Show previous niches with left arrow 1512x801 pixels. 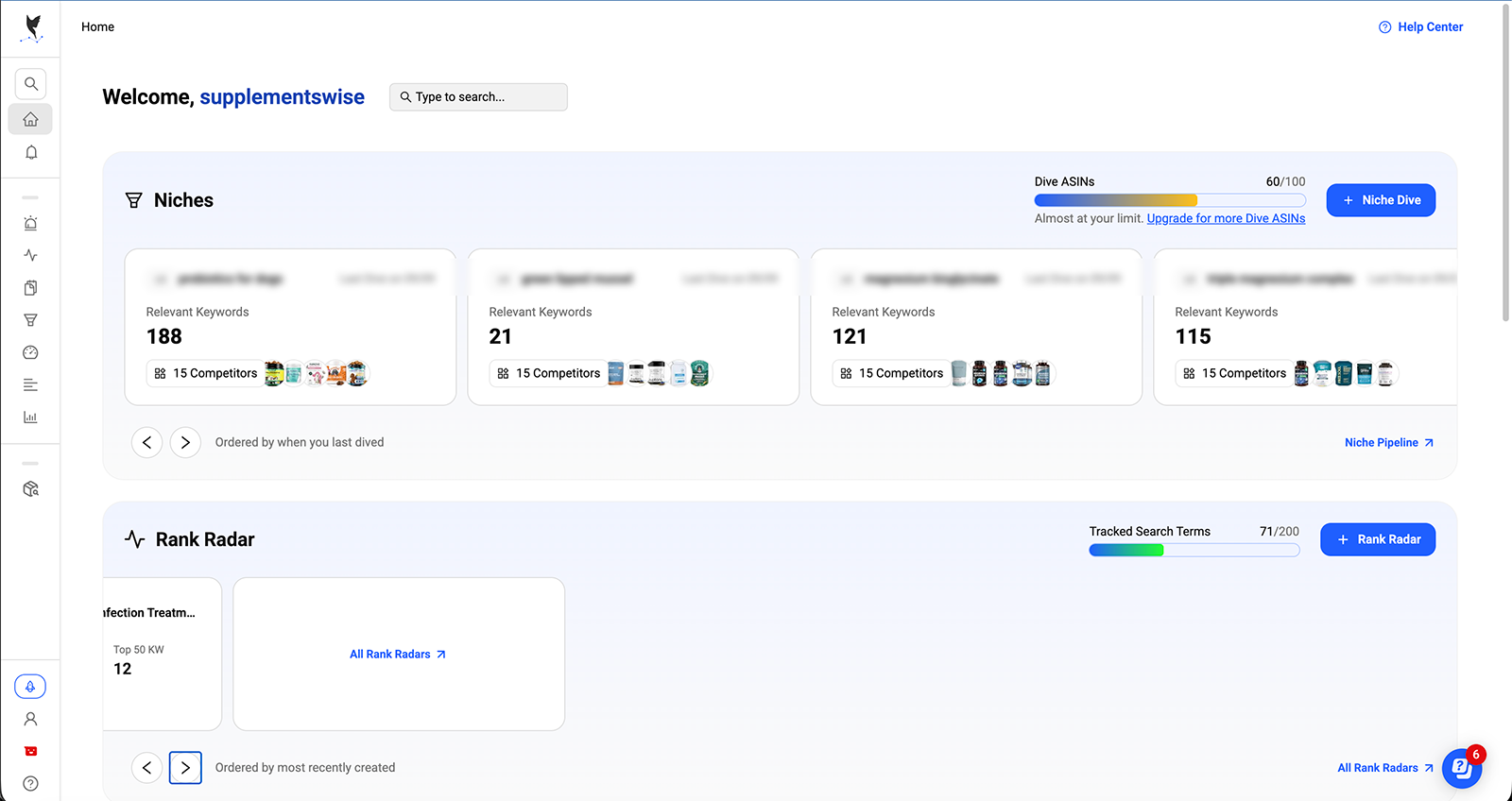[146, 442]
